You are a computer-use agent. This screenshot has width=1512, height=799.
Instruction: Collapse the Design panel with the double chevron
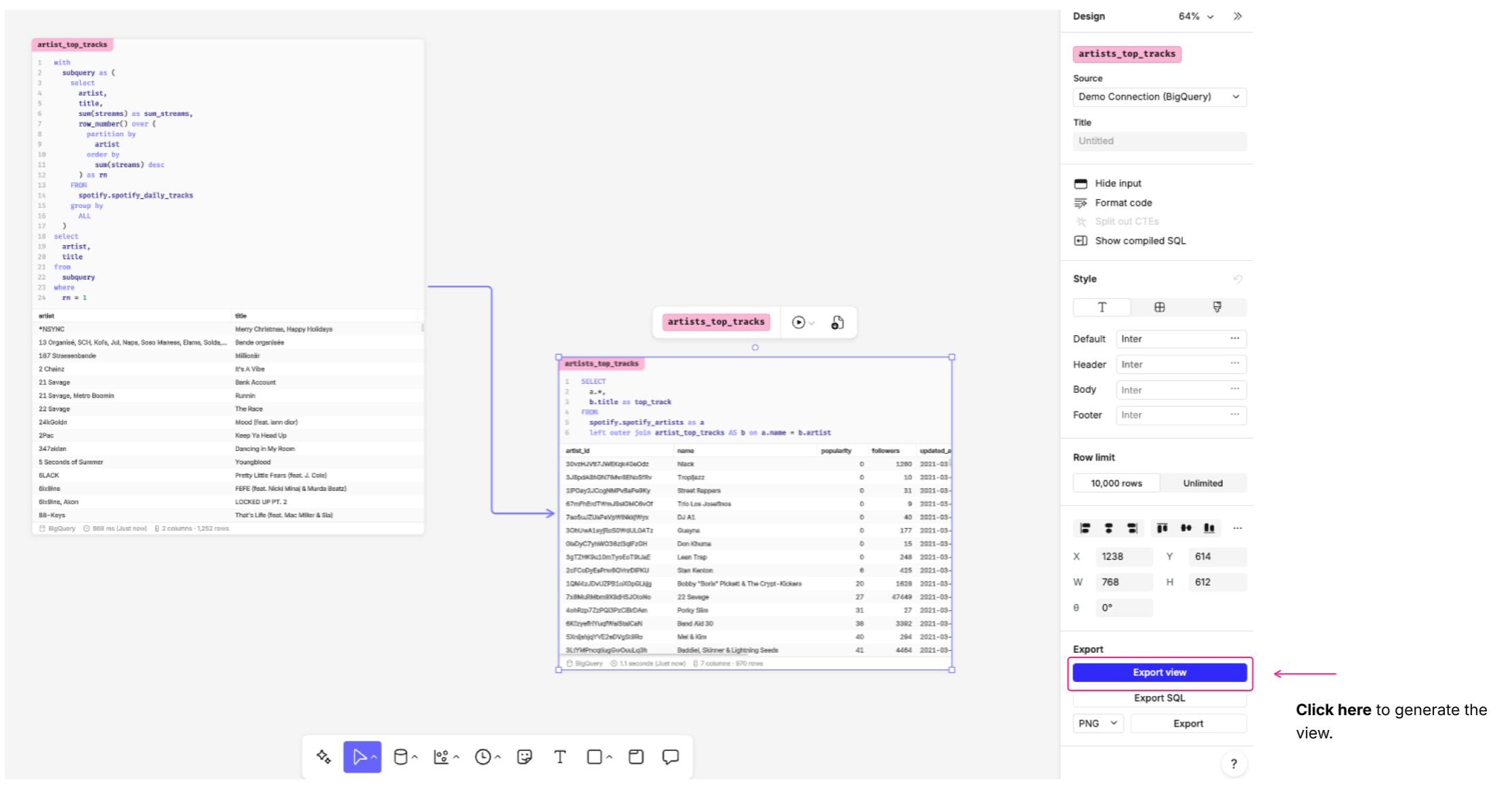pyautogui.click(x=1238, y=16)
